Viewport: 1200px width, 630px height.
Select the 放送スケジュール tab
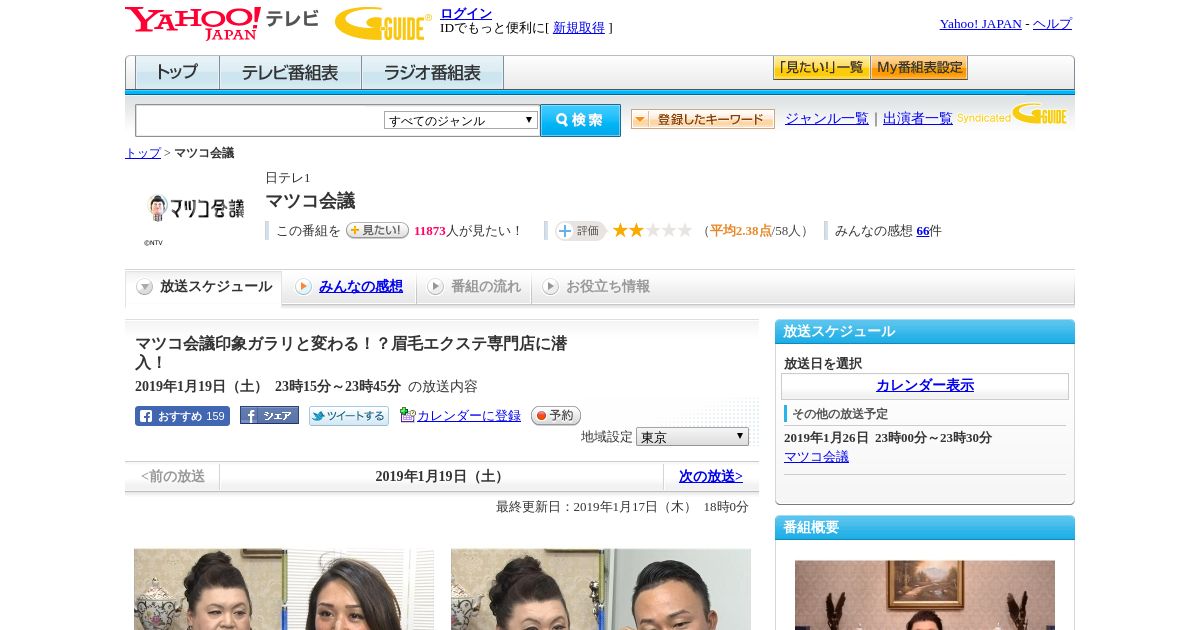[203, 287]
